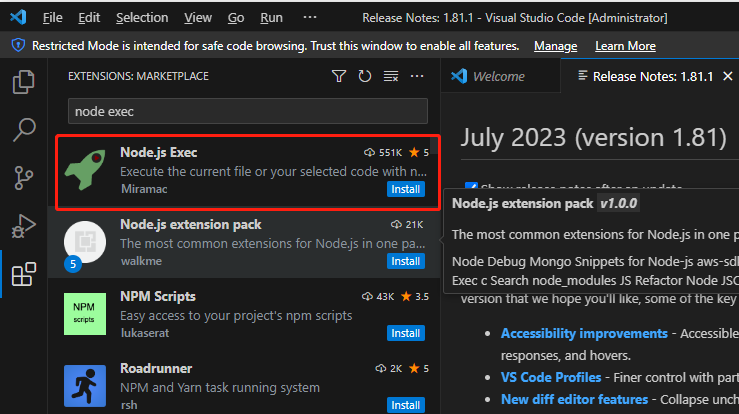Open the Search view in activity bar
Screen dimensions: 739x414
pos(23,129)
